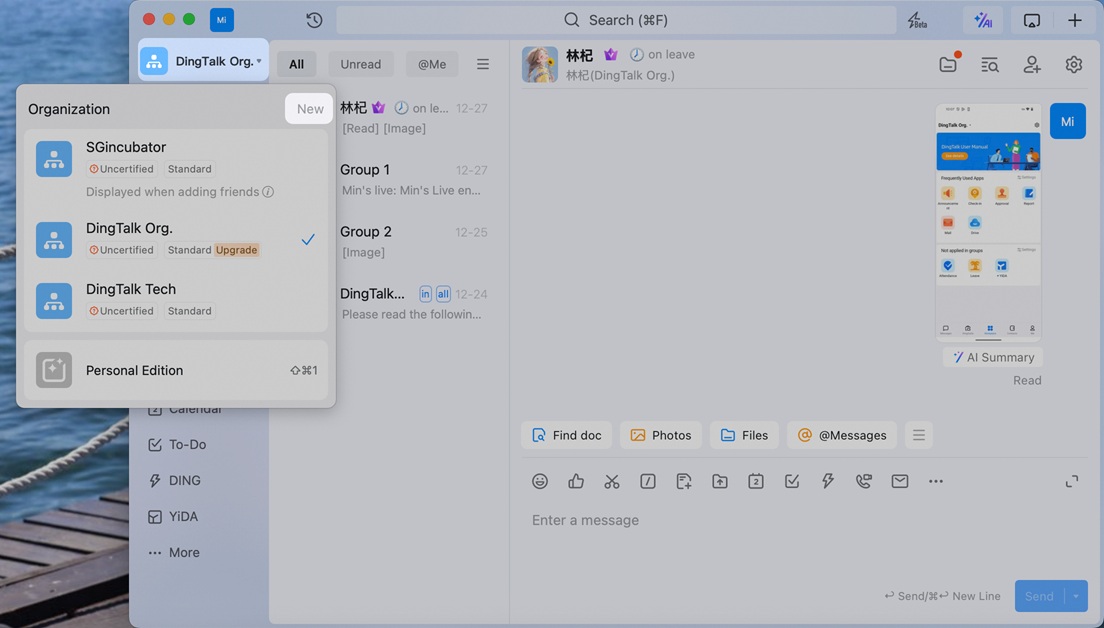Expand the message input box
This screenshot has height=628, width=1104.
point(1072,482)
